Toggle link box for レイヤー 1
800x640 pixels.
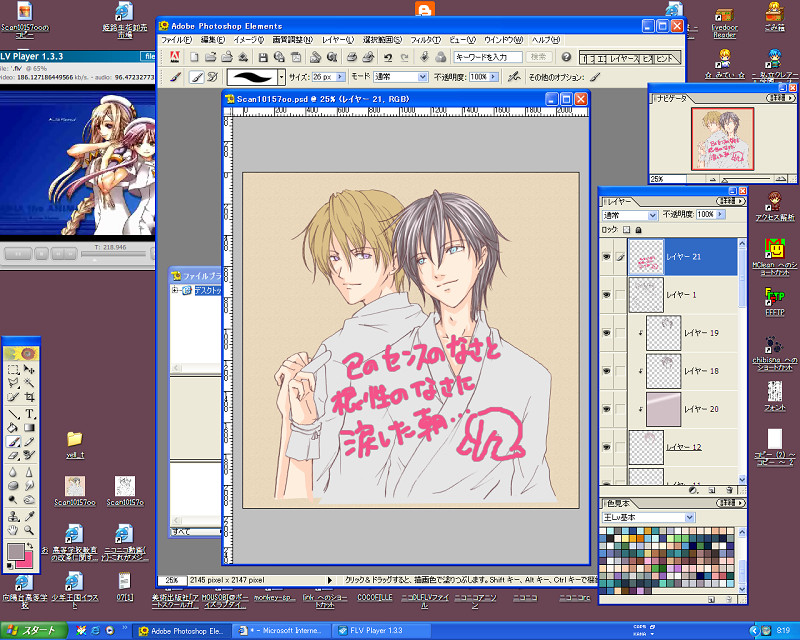coord(620,294)
